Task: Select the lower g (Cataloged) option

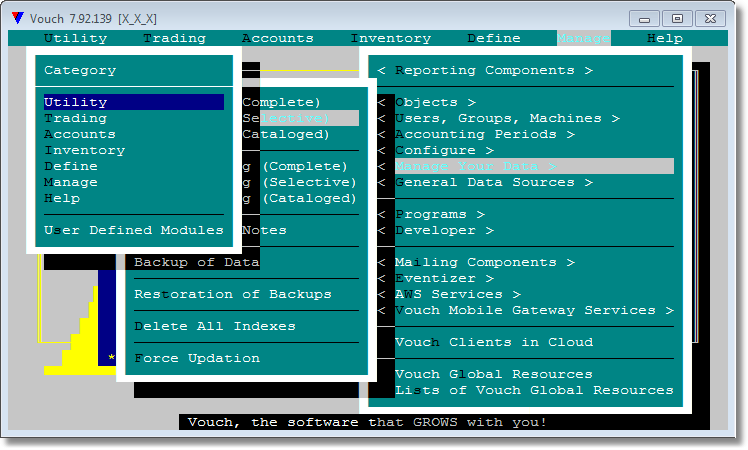Action: (300, 198)
